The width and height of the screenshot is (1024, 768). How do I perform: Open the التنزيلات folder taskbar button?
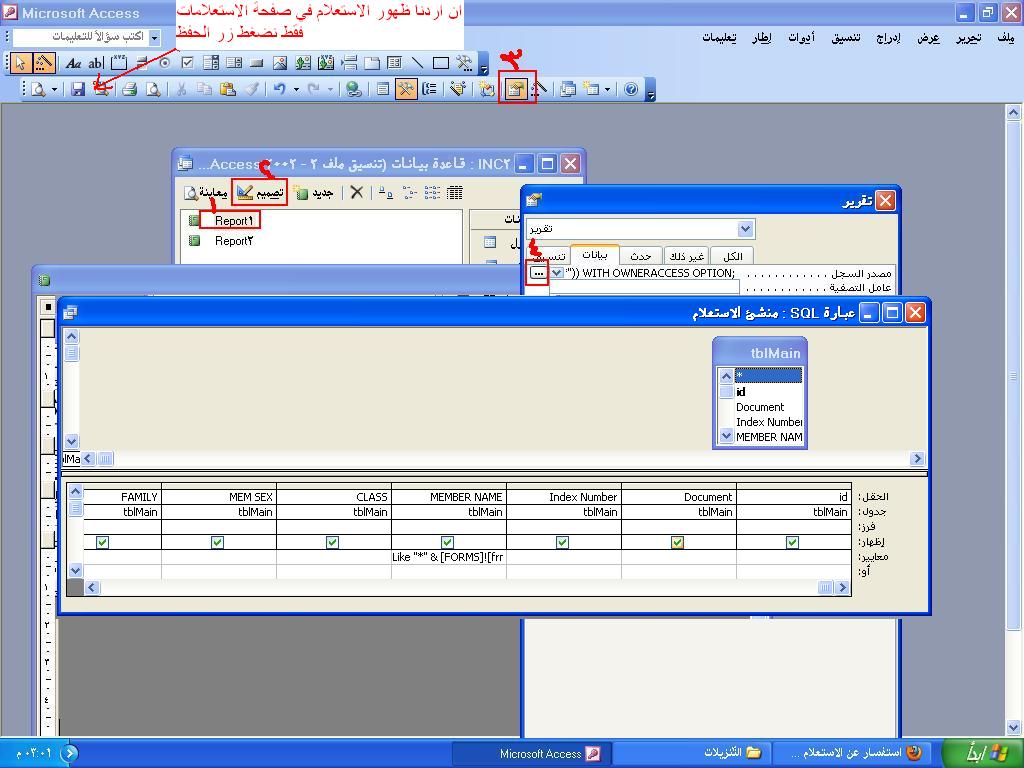[692, 754]
